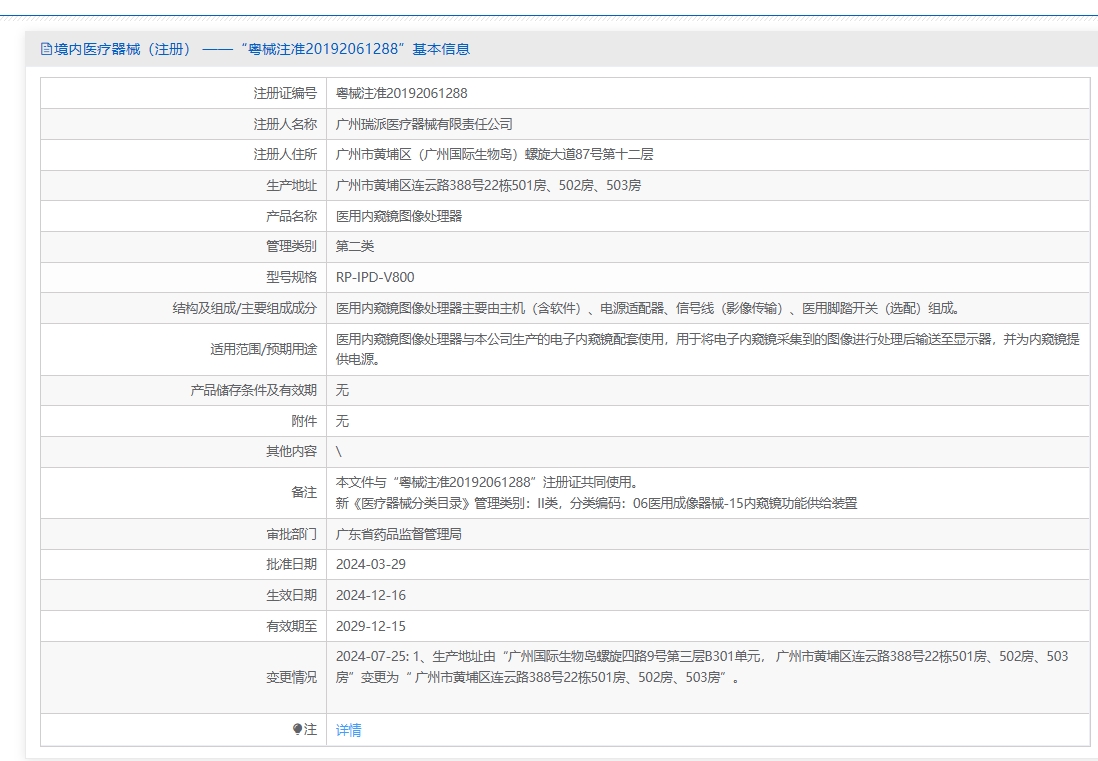
Task: Select approving authority 广东省药品监督管理局
Action: (398, 534)
